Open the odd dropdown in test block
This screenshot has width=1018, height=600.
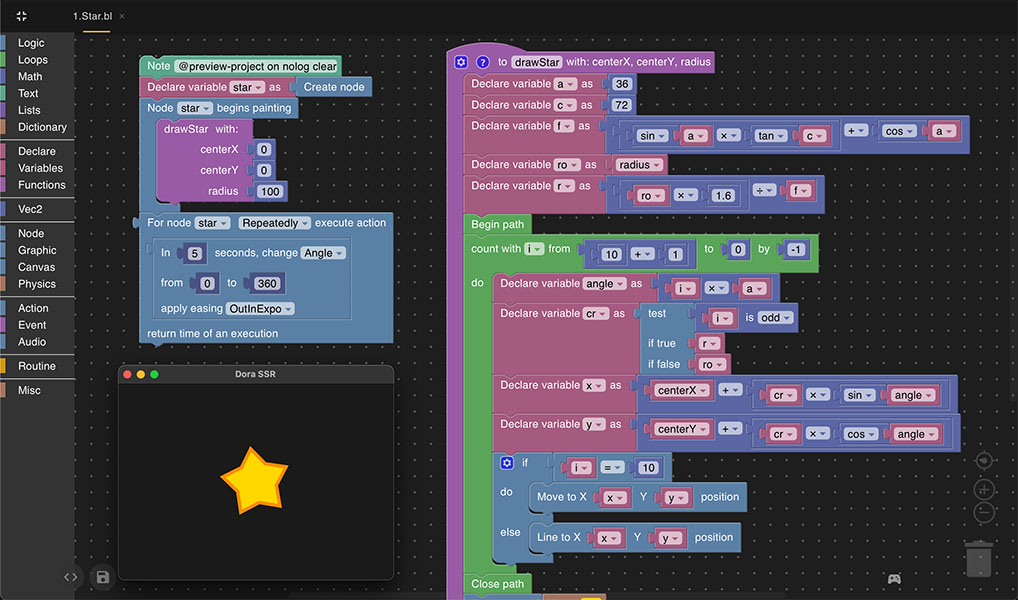pyautogui.click(x=776, y=318)
